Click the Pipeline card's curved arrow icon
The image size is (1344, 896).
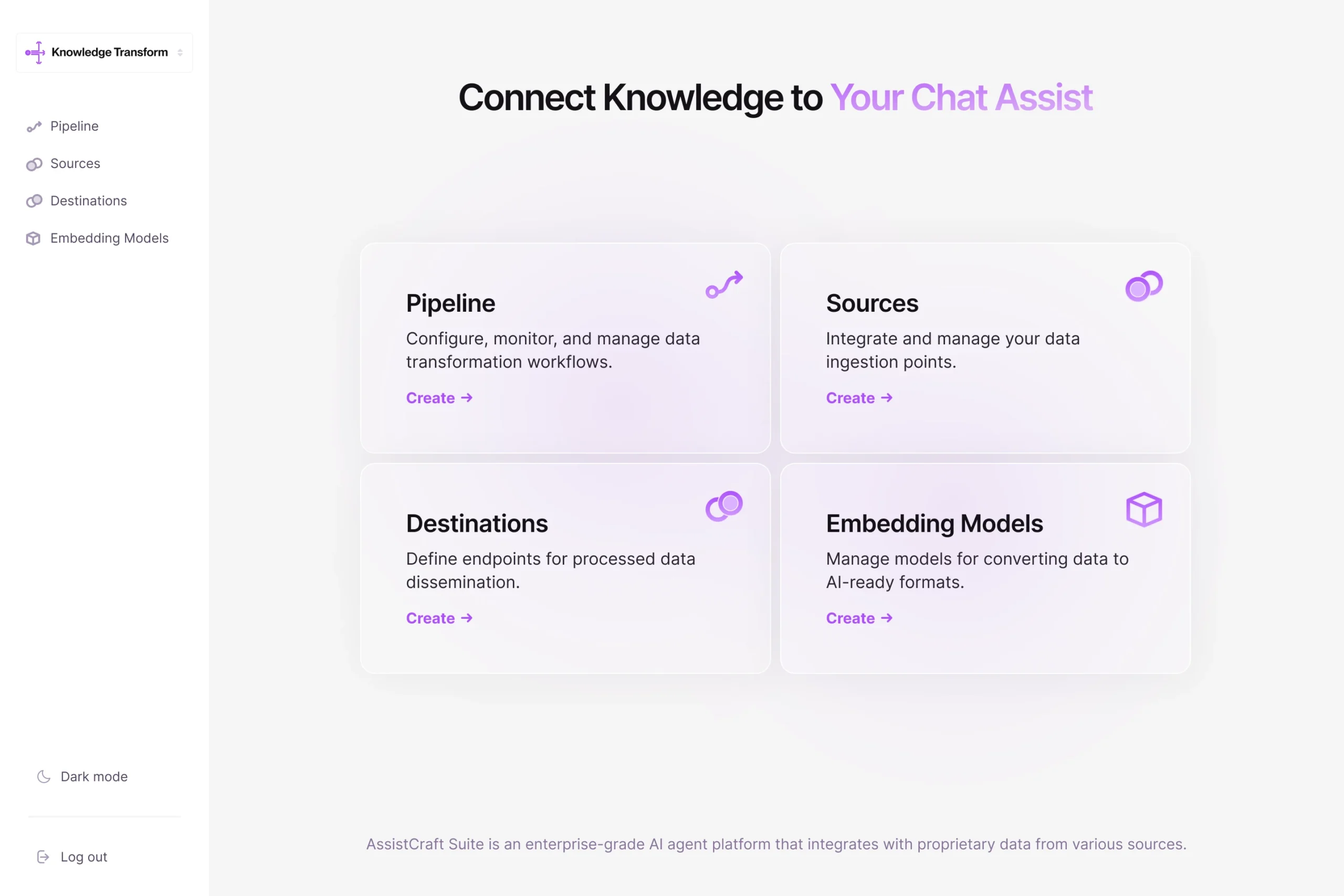[724, 284]
